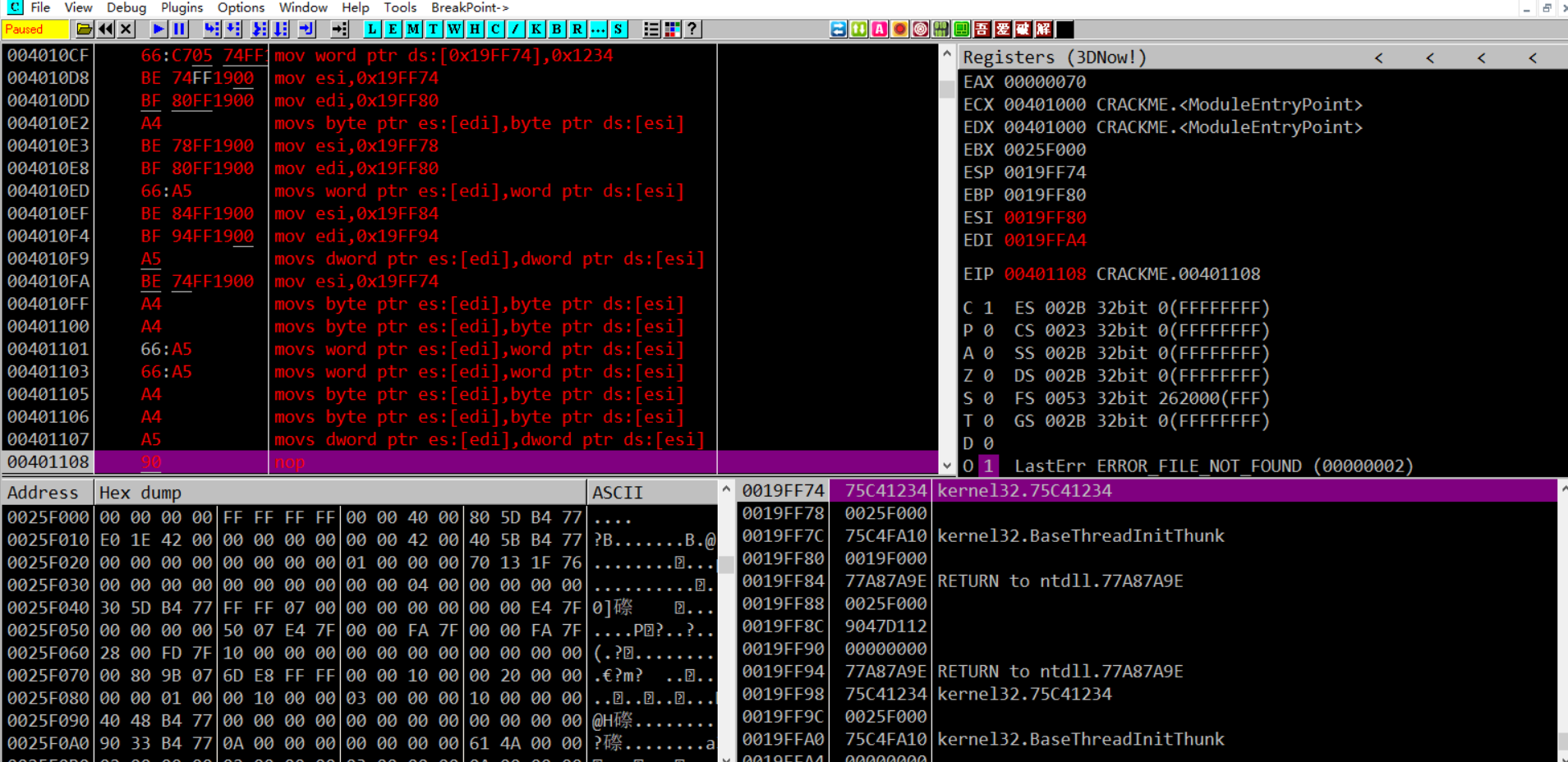Run the program with the play icon

pos(159,30)
